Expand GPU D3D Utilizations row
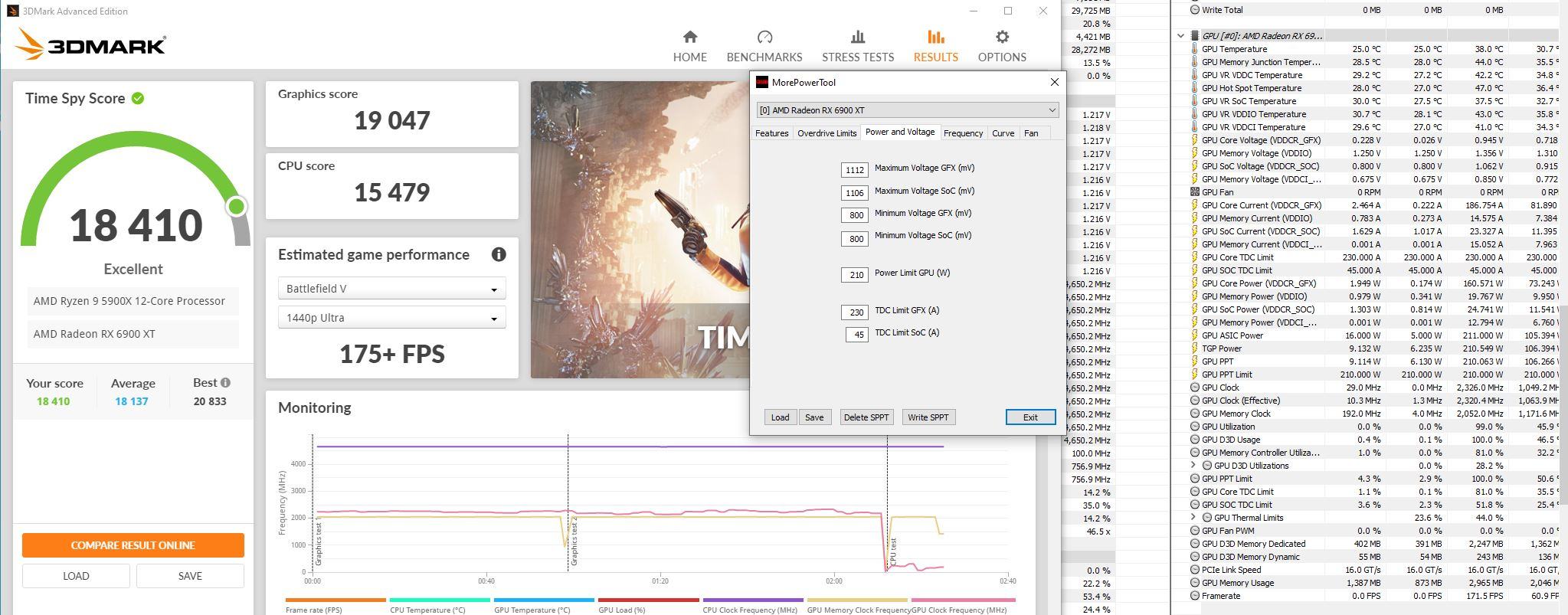The height and width of the screenshot is (615, 1568). pos(1193,466)
